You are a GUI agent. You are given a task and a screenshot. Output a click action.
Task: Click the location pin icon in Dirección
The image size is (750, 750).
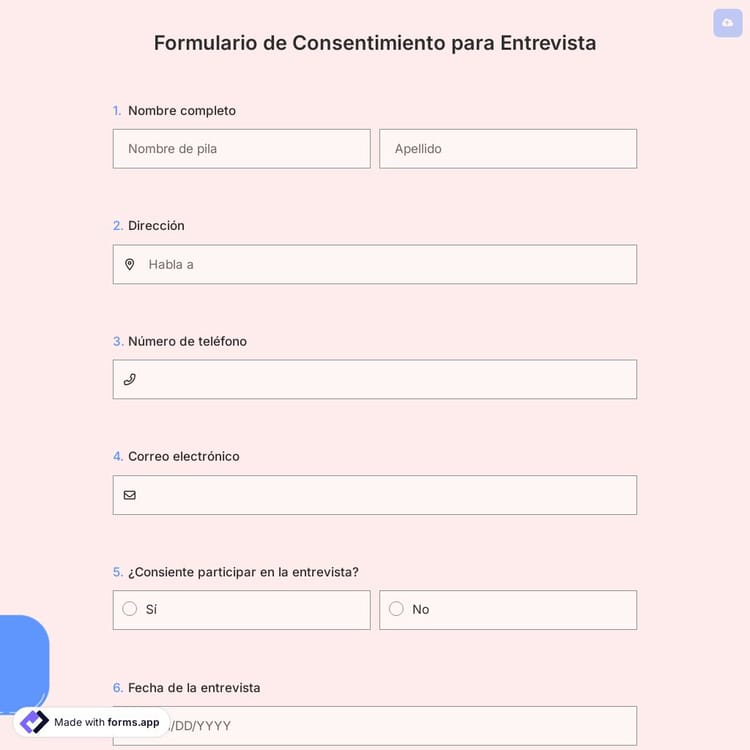[129, 265]
